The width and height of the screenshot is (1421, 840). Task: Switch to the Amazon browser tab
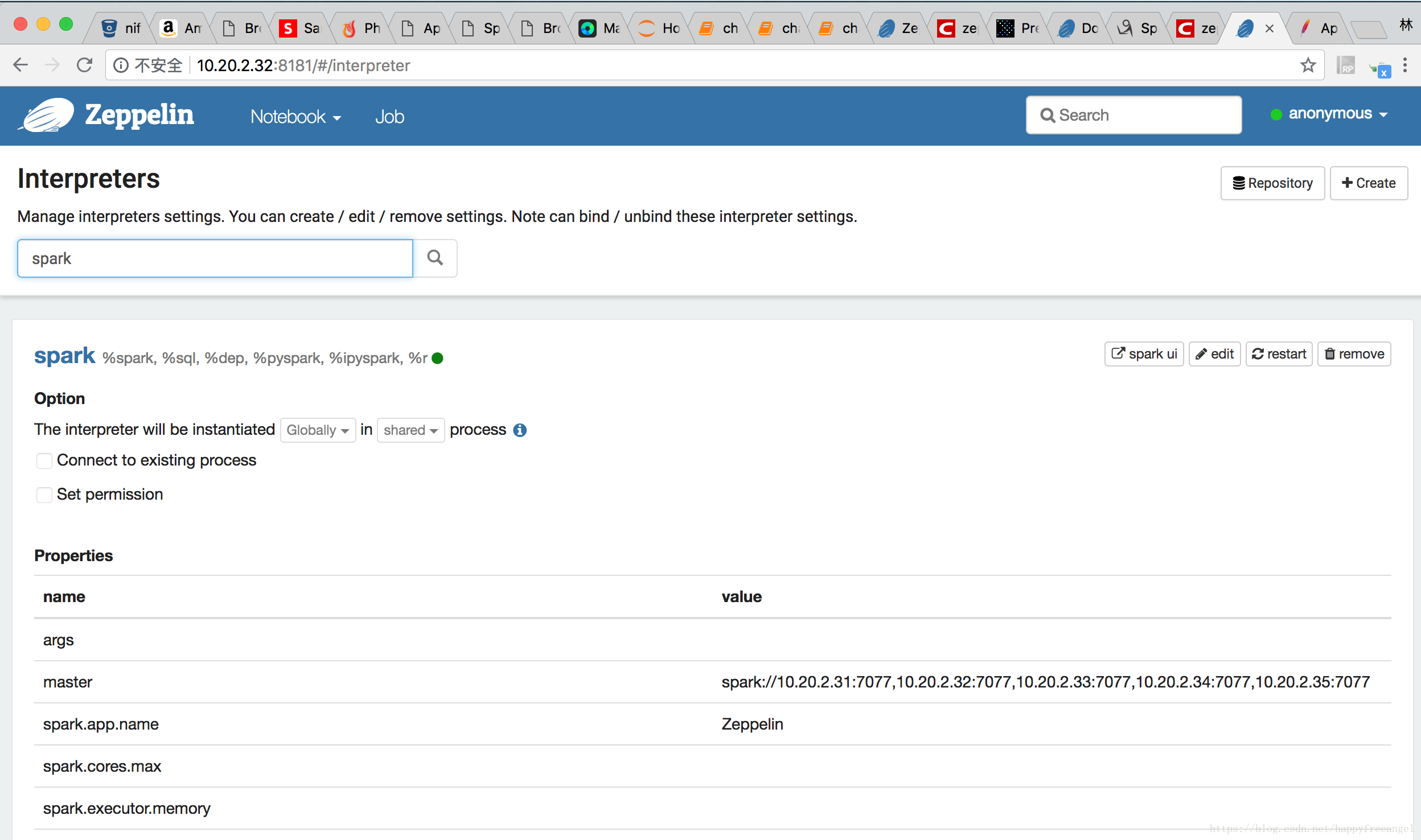pyautogui.click(x=181, y=28)
